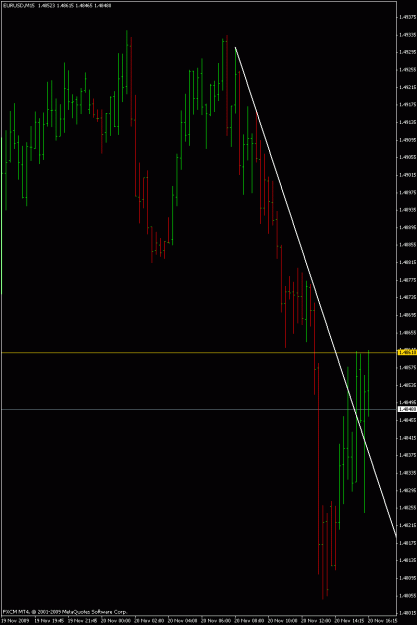
Task: Click the 1.48055 price axis label
Action: (407, 596)
